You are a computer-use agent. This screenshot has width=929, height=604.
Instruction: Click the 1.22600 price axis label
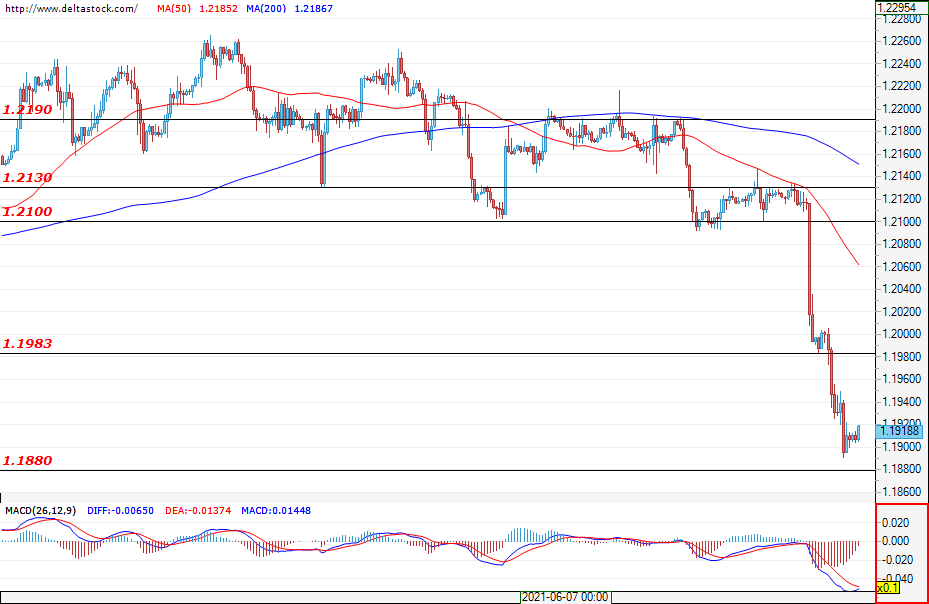[902, 41]
